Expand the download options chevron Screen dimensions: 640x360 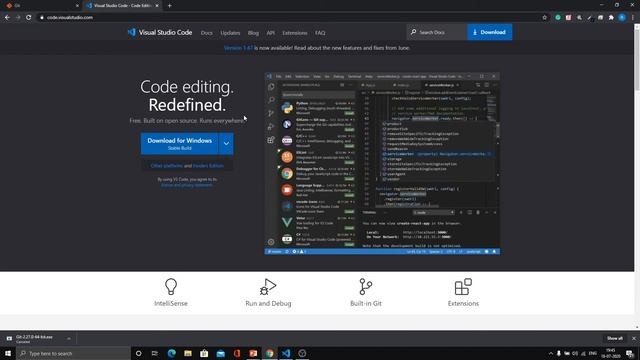226,144
